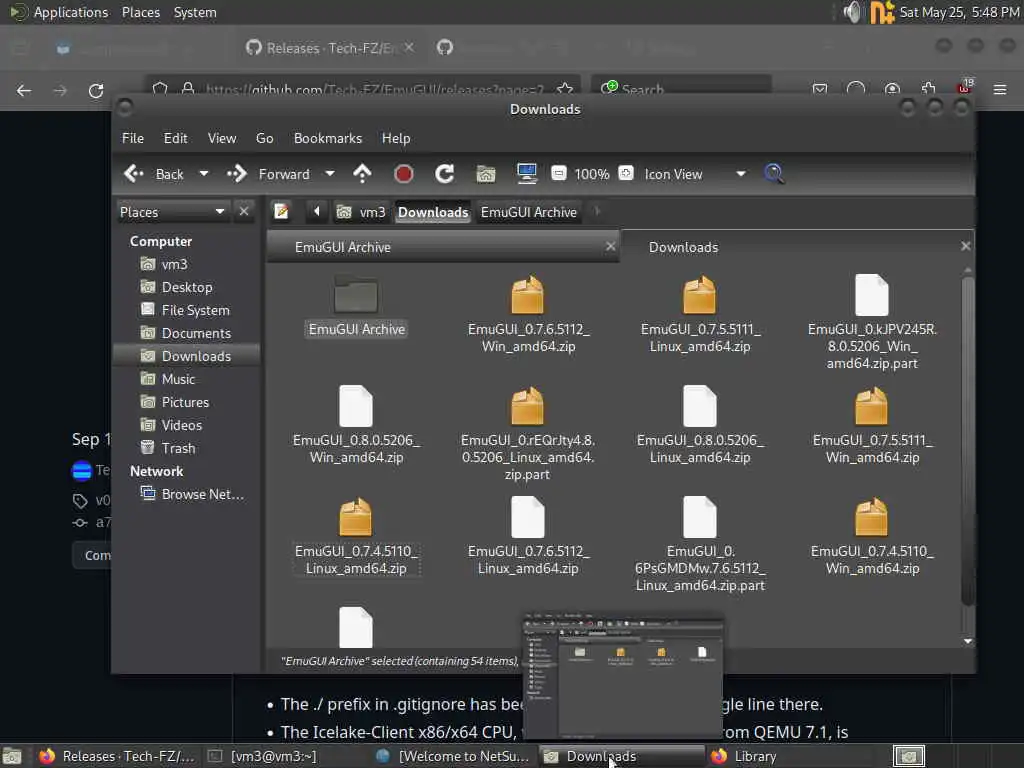The image size is (1024, 768).
Task: Go up to parent folder icon
Action: [x=362, y=174]
